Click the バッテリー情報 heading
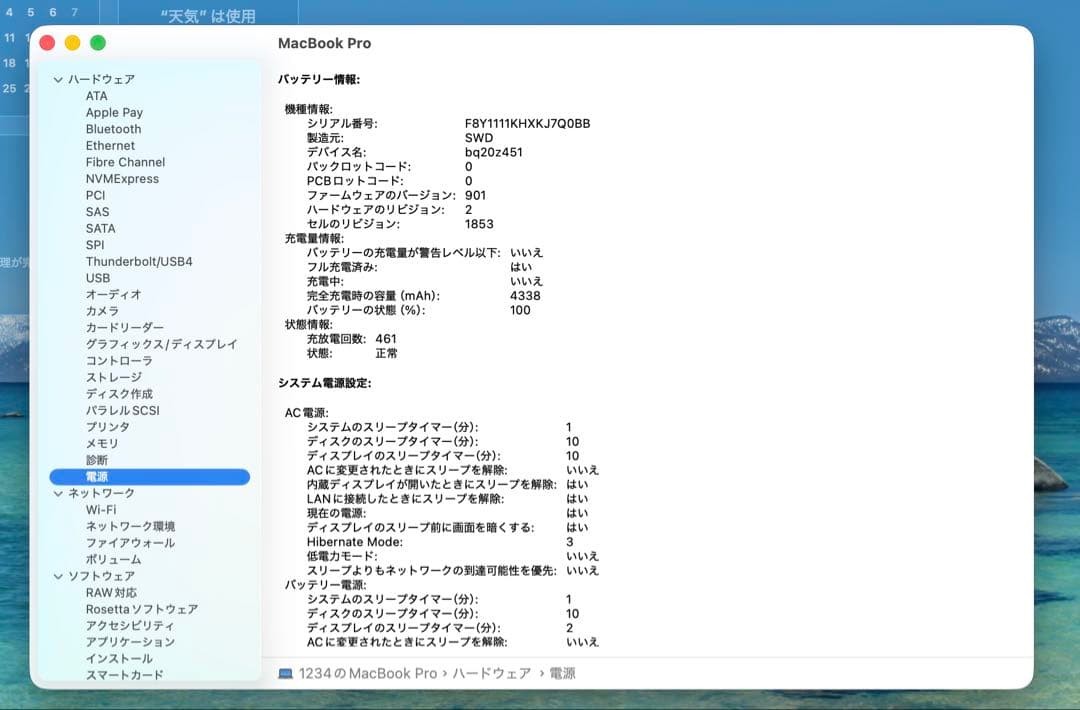1080x710 pixels. point(319,80)
